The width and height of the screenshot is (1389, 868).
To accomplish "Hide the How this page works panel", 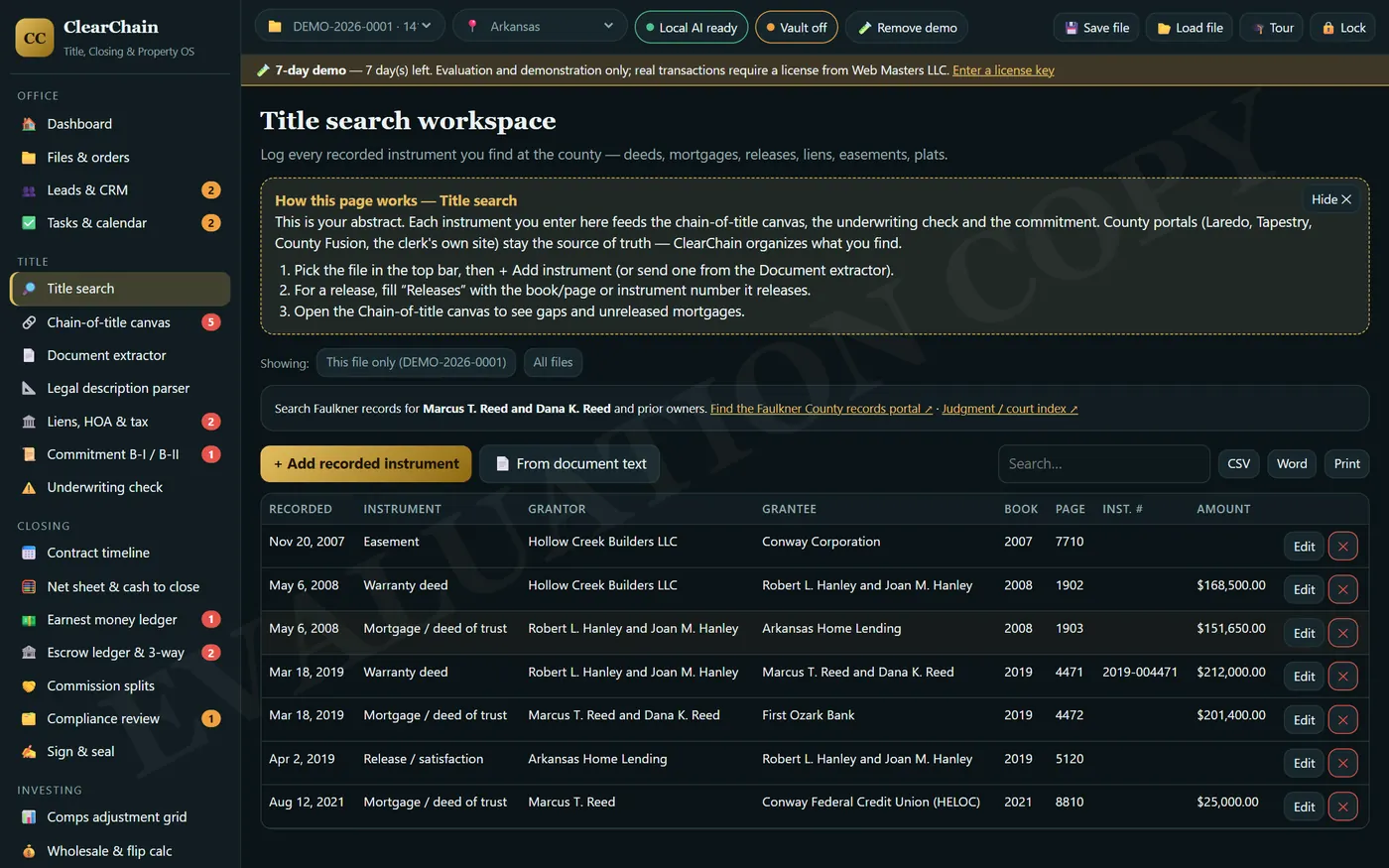I will 1330,199.
